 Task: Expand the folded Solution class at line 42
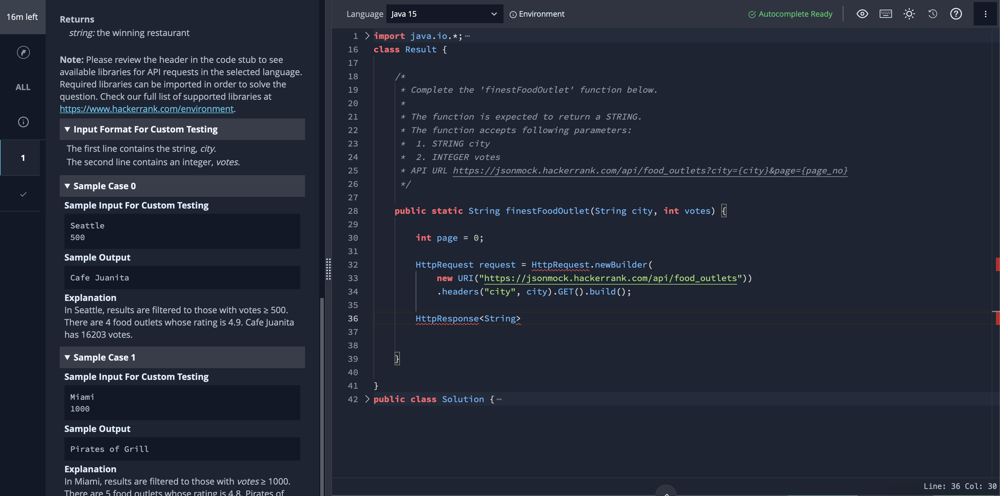[367, 399]
